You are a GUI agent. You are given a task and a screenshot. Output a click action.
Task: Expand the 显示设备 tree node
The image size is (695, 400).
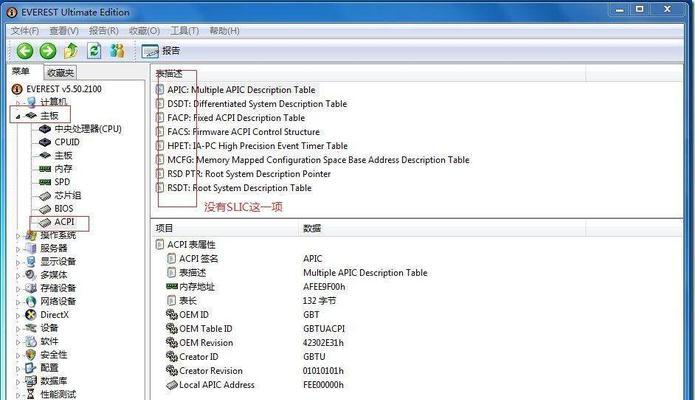click(x=18, y=263)
